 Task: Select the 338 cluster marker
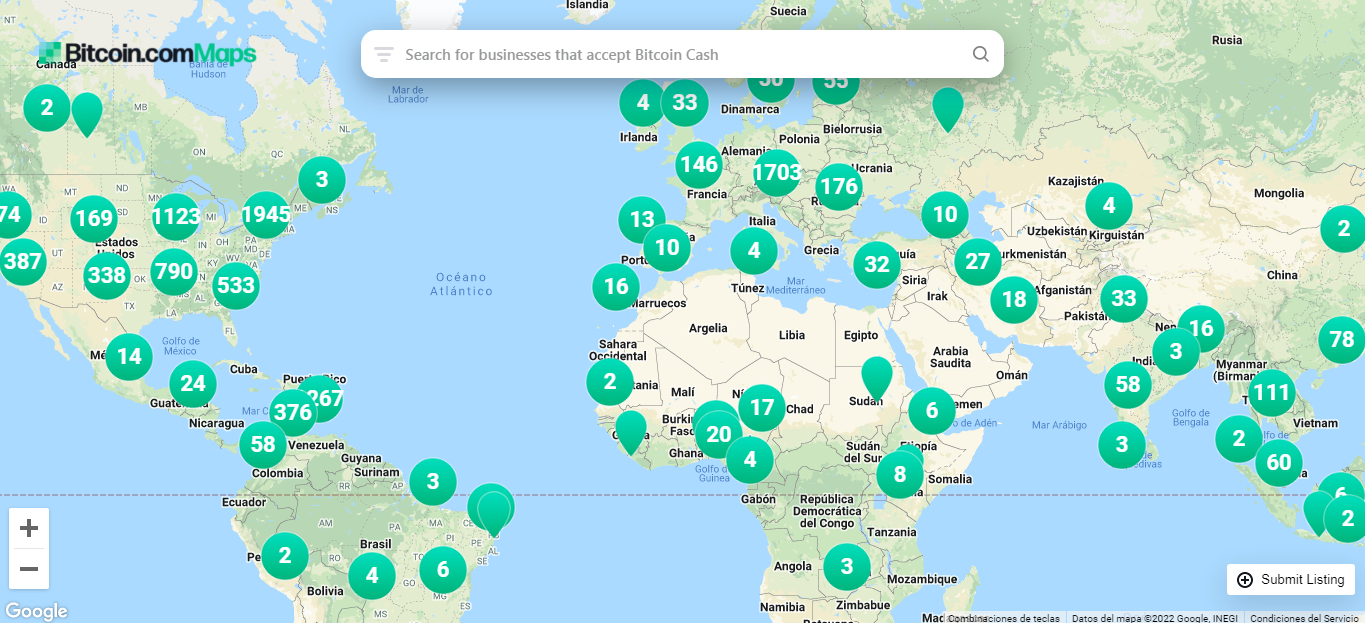pos(107,275)
